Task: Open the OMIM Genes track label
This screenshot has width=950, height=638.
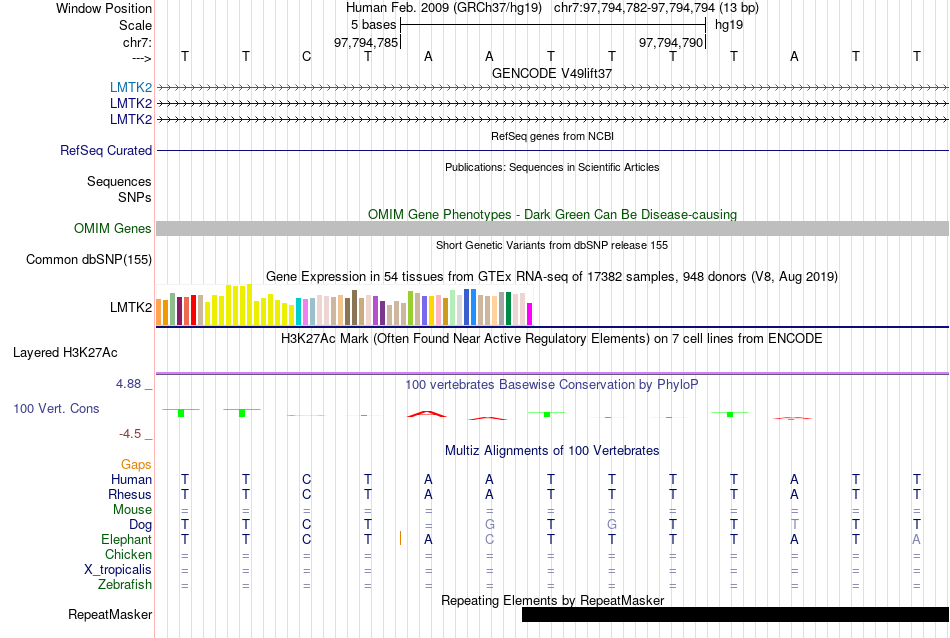Action: (112, 228)
